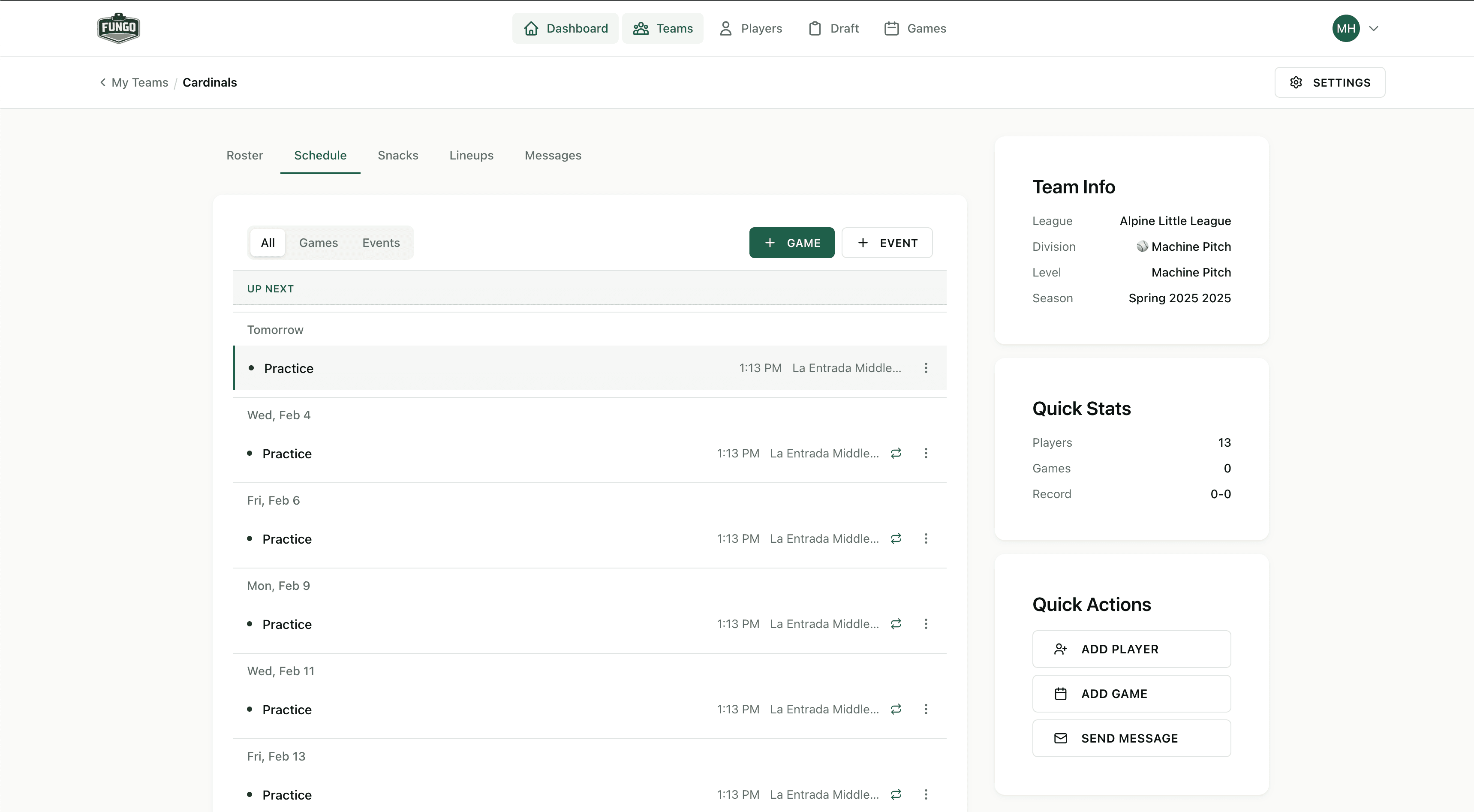Navigate back to My Teams

pyautogui.click(x=139, y=82)
